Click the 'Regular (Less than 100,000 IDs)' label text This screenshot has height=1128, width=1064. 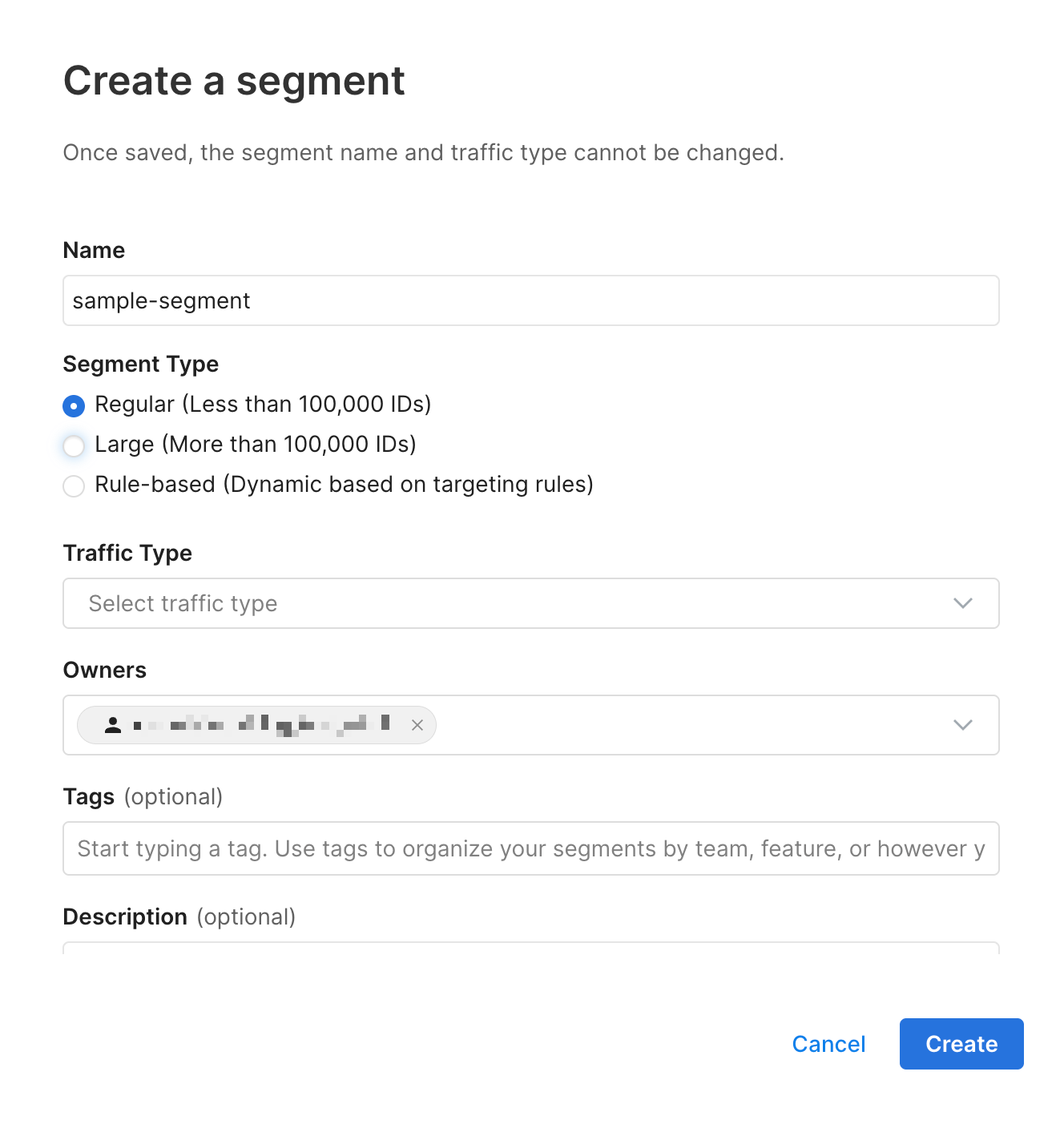tap(263, 405)
